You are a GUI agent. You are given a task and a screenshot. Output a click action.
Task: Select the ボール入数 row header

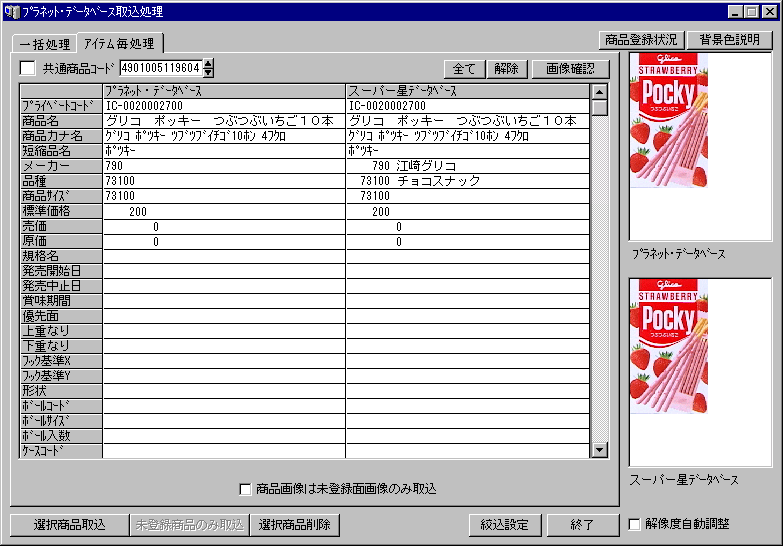pos(61,436)
